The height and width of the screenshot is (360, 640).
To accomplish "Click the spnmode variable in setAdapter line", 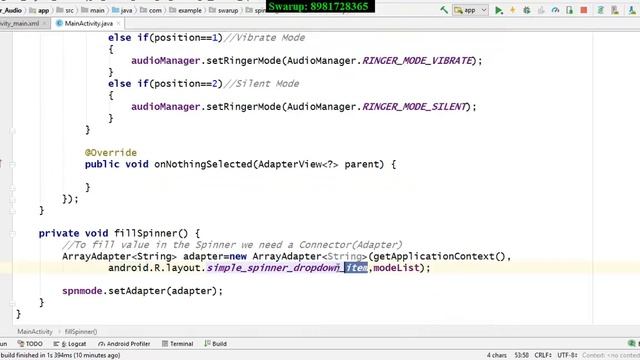I will pos(82,291).
